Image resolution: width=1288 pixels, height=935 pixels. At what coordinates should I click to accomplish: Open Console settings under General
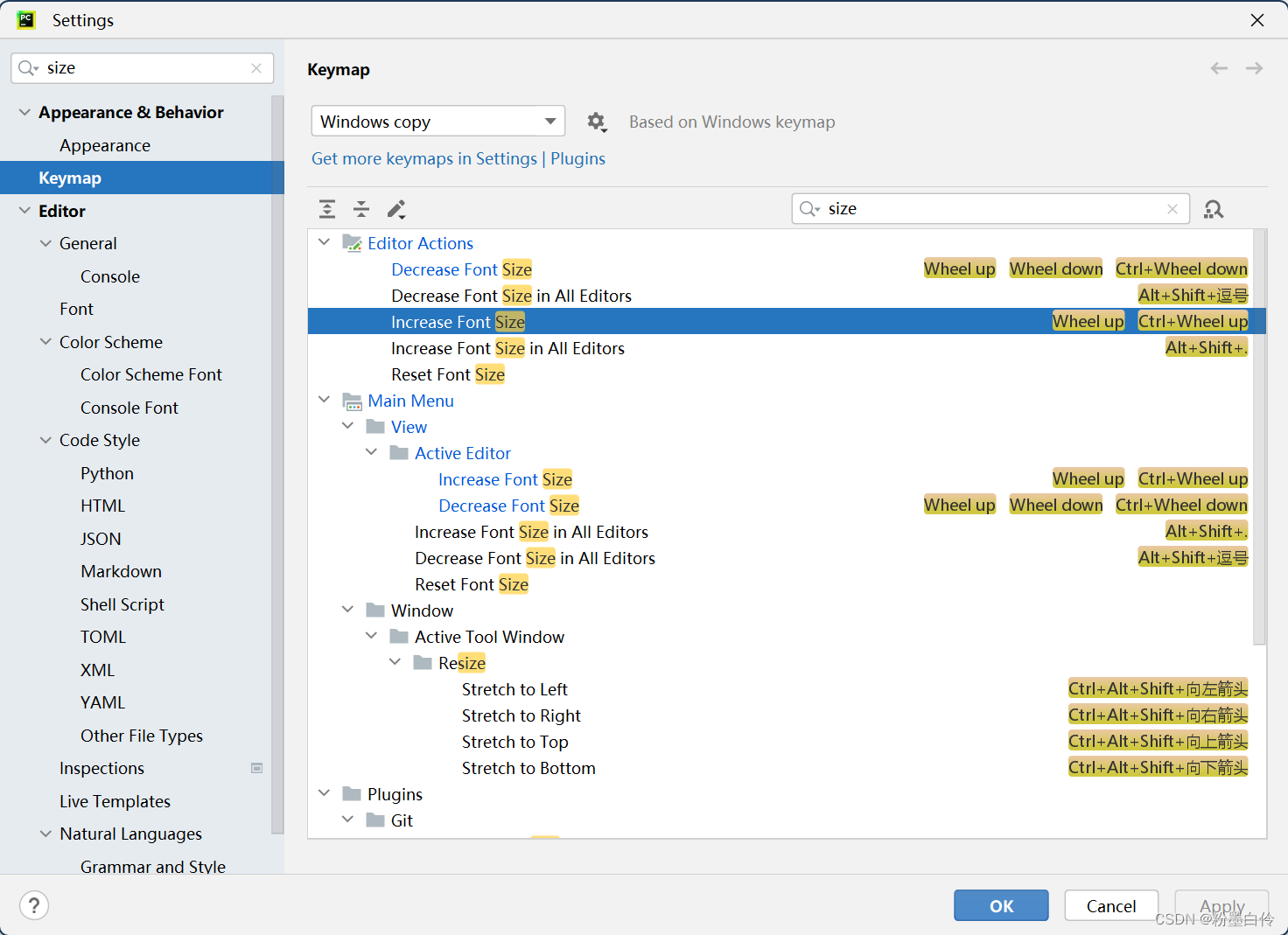coord(110,276)
